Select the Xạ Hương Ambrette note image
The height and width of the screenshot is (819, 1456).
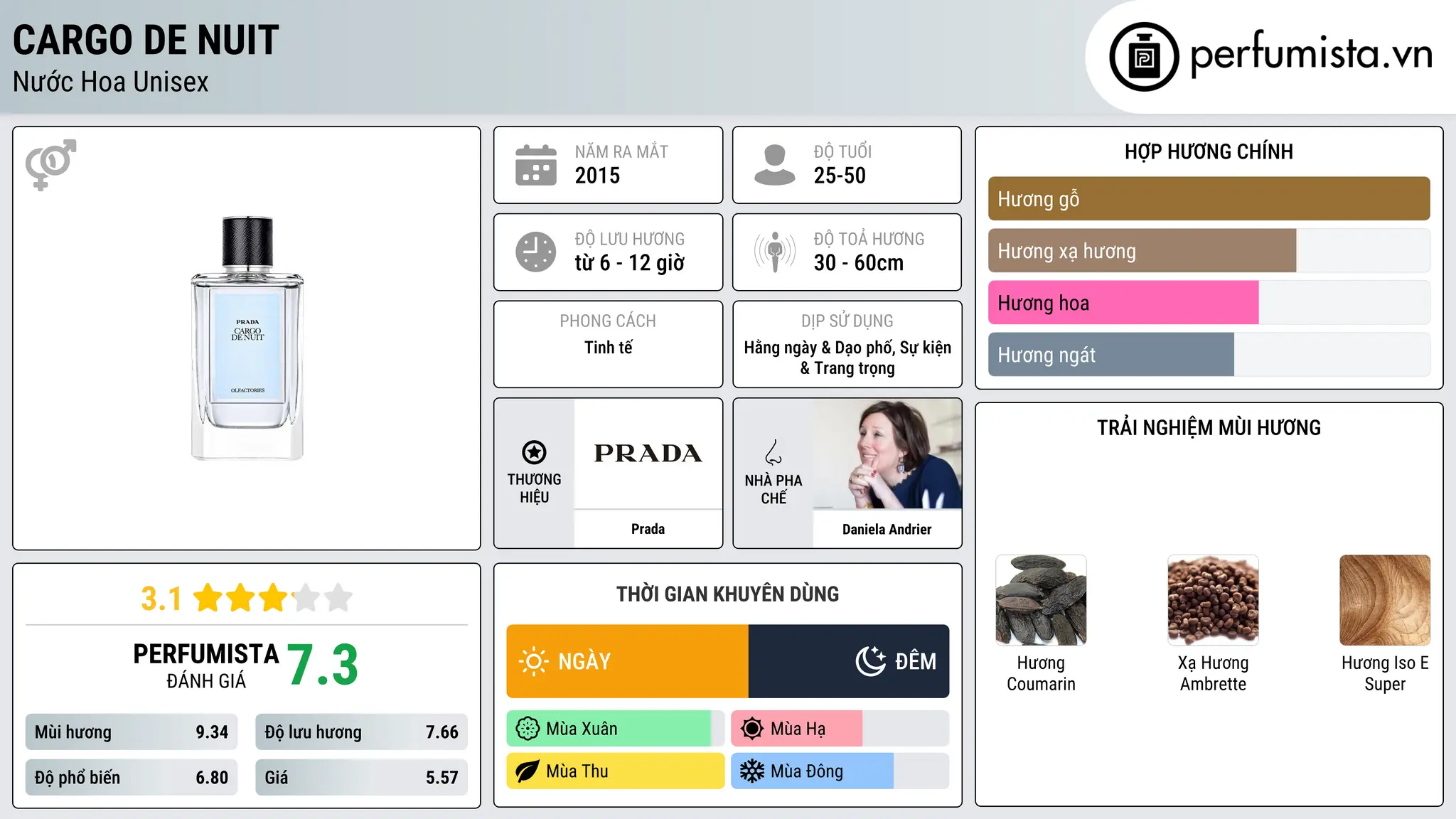(1213, 600)
